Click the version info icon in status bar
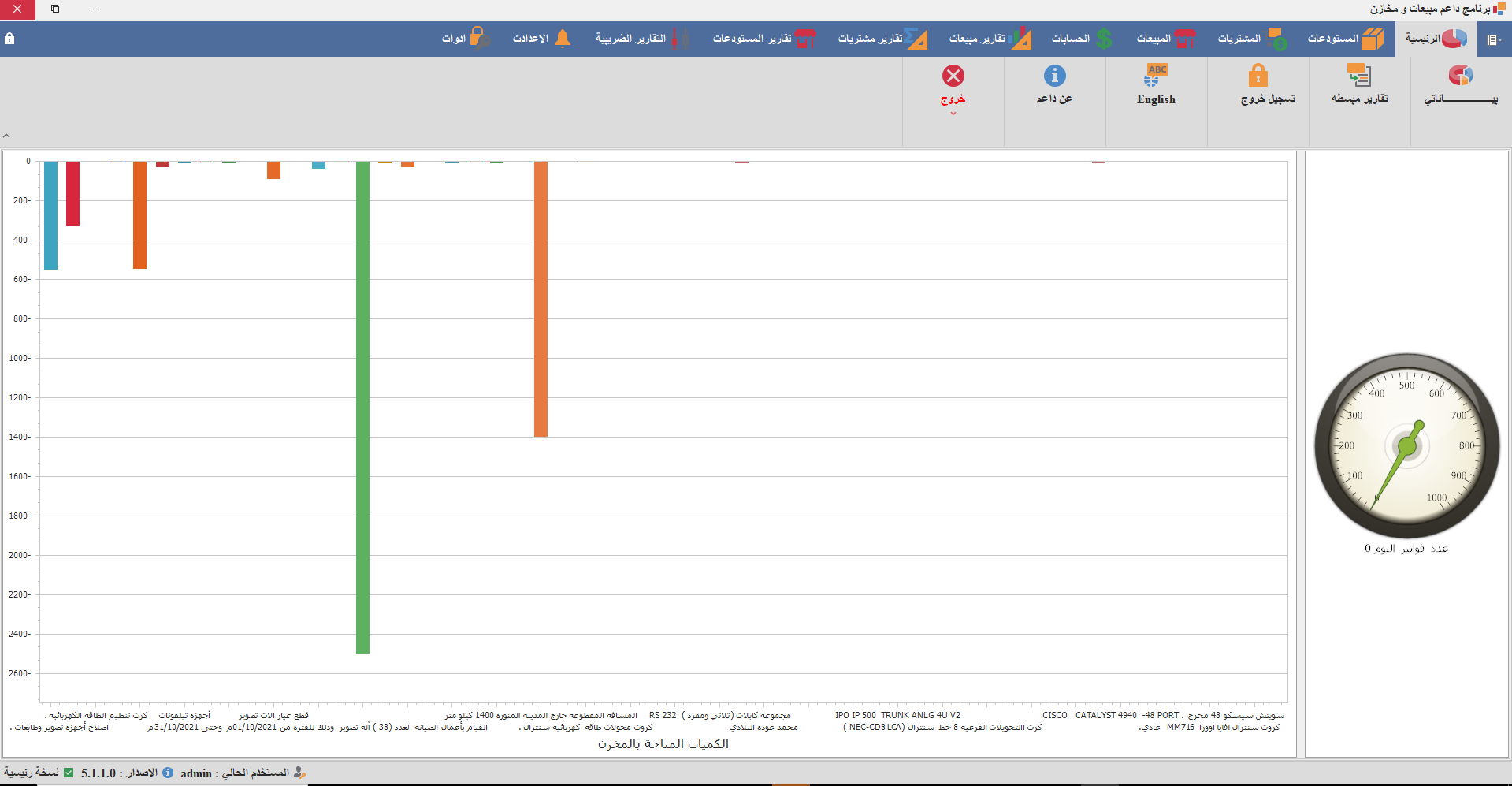Screen dimensions: 1512x786 click(168, 773)
